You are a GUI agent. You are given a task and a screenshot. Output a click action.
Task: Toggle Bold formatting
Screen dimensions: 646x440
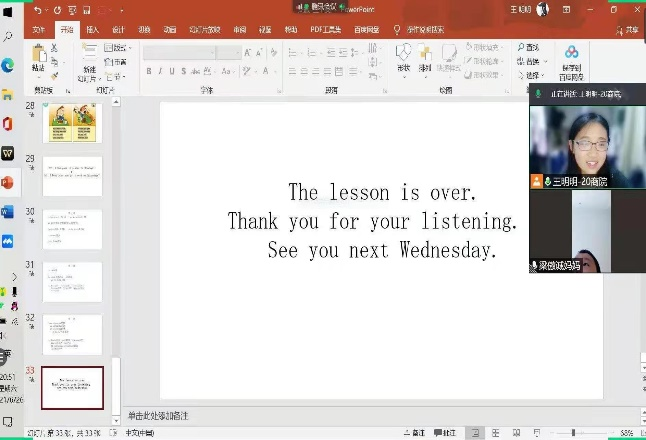click(x=149, y=72)
